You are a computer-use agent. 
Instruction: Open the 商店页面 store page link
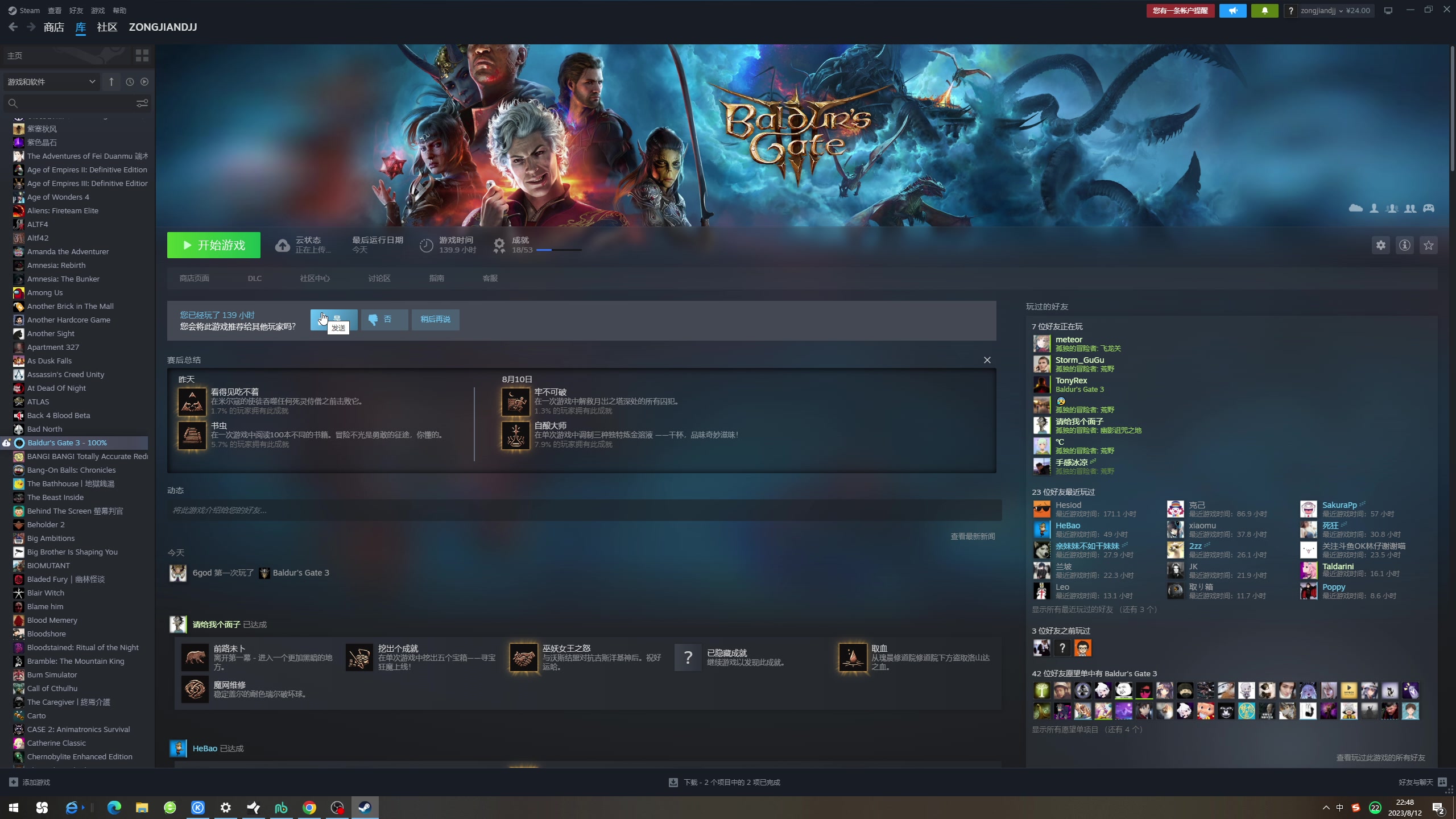pyautogui.click(x=195, y=278)
